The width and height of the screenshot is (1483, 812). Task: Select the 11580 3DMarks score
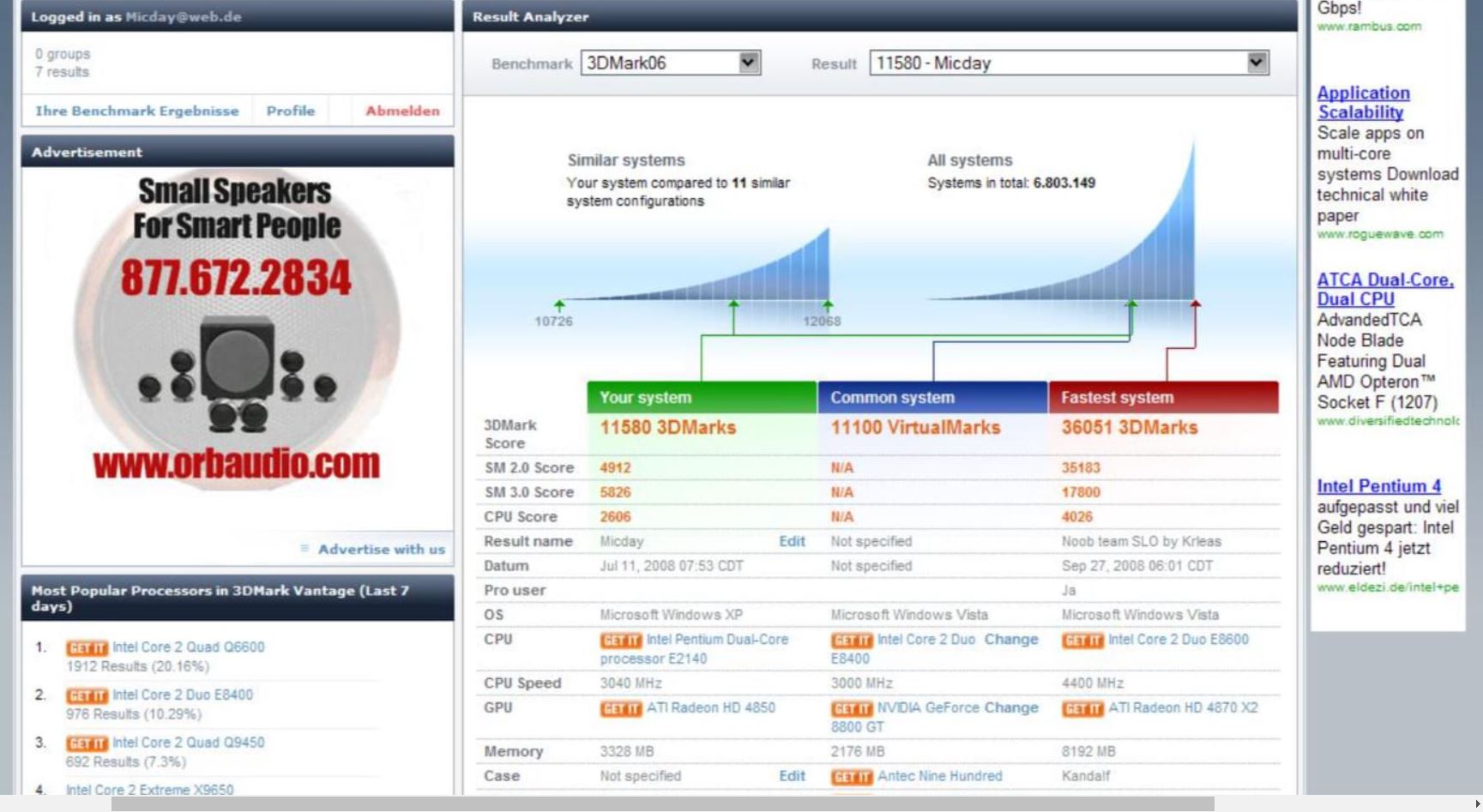click(x=667, y=427)
